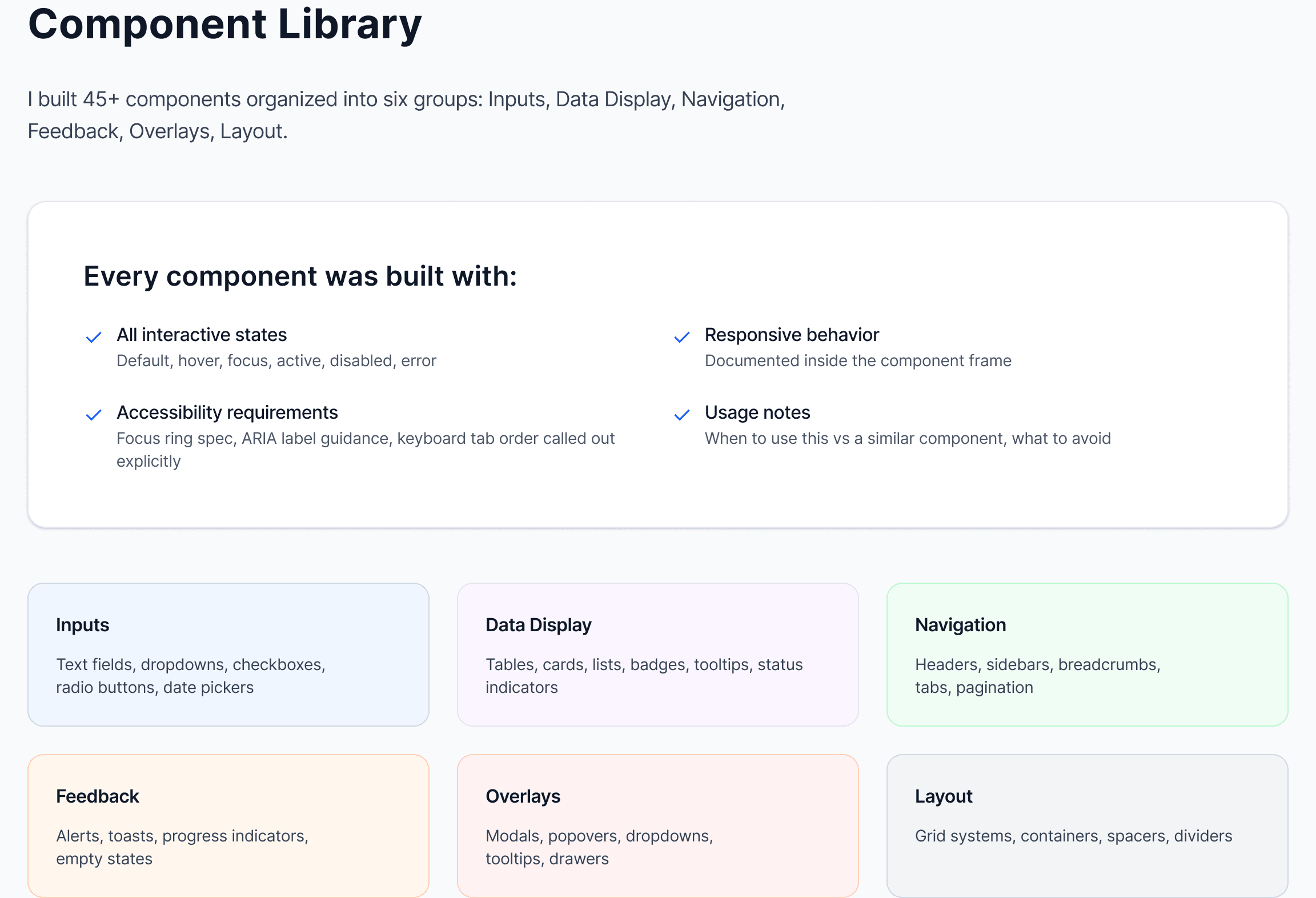Image resolution: width=1316 pixels, height=898 pixels.
Task: Click checkmark beside Usage notes
Action: coord(682,415)
